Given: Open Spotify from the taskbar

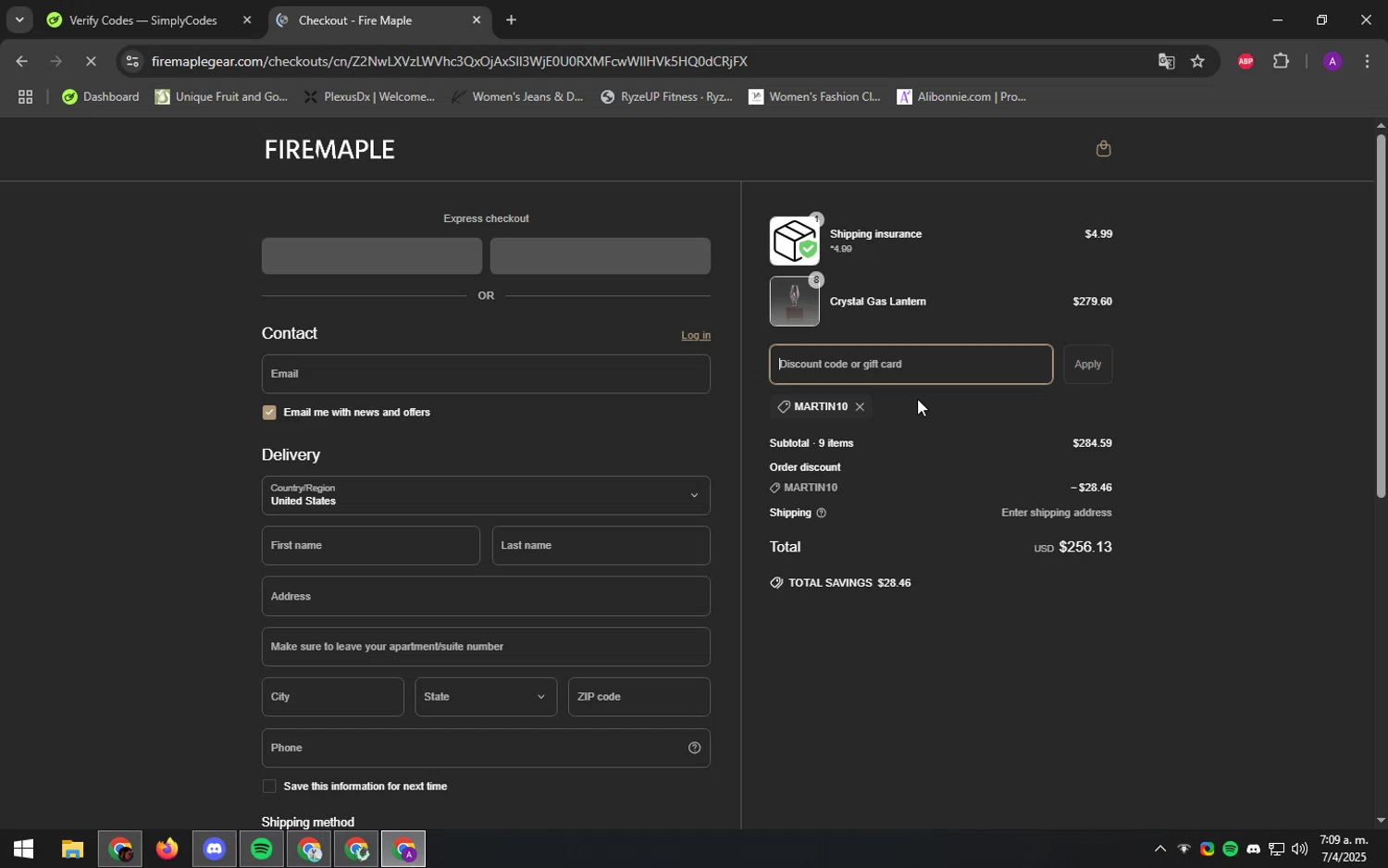Looking at the screenshot, I should point(262,849).
